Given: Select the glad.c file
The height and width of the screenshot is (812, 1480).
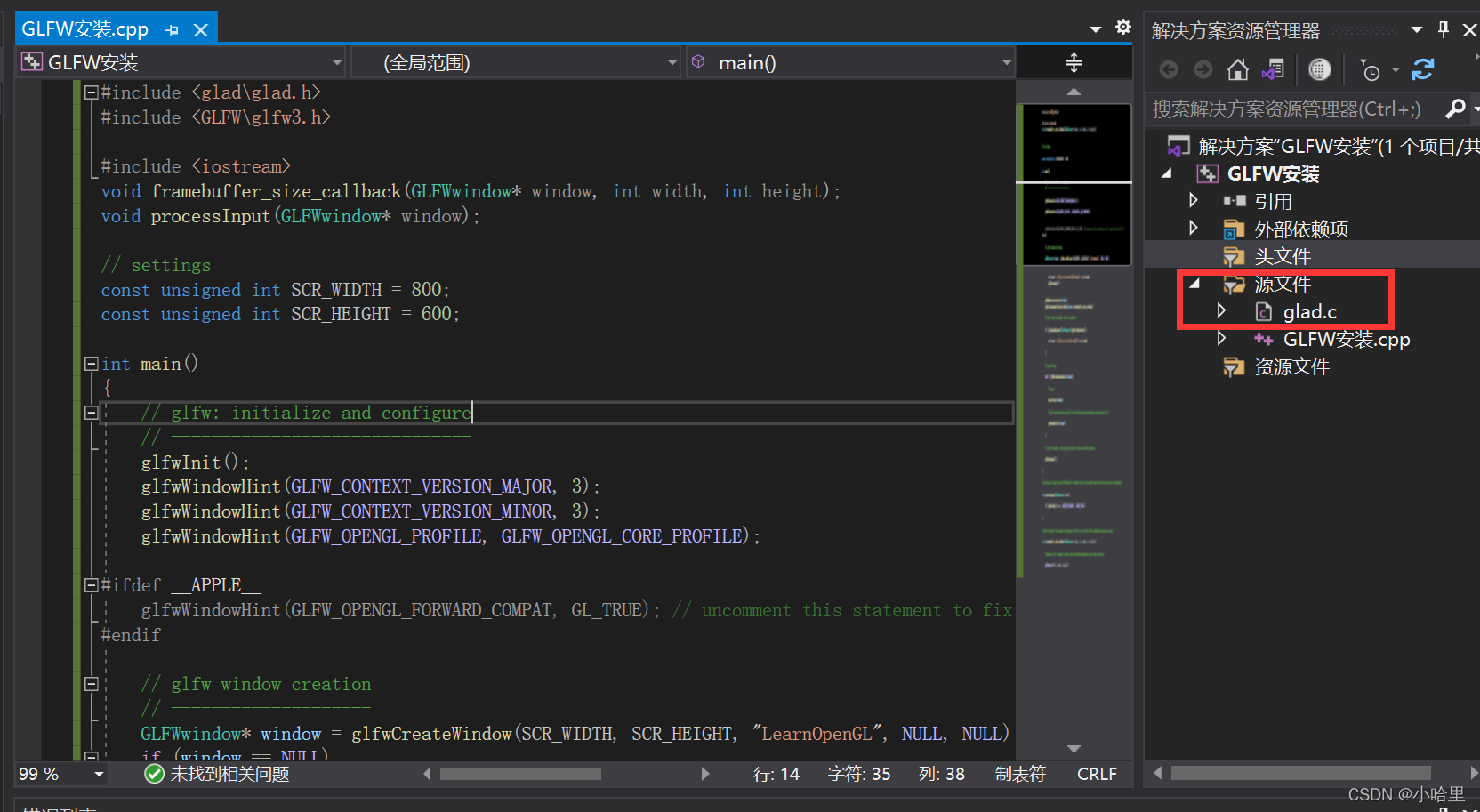Looking at the screenshot, I should pyautogui.click(x=1309, y=311).
